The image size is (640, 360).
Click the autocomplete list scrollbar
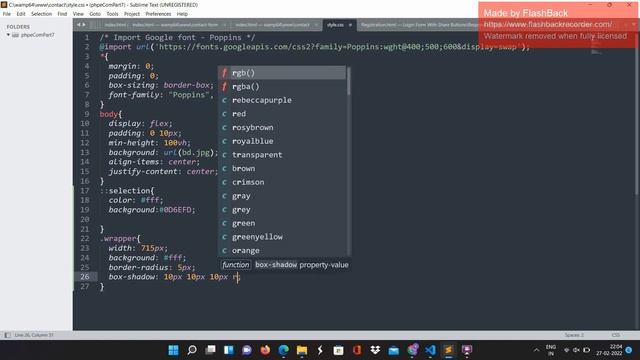click(x=348, y=82)
